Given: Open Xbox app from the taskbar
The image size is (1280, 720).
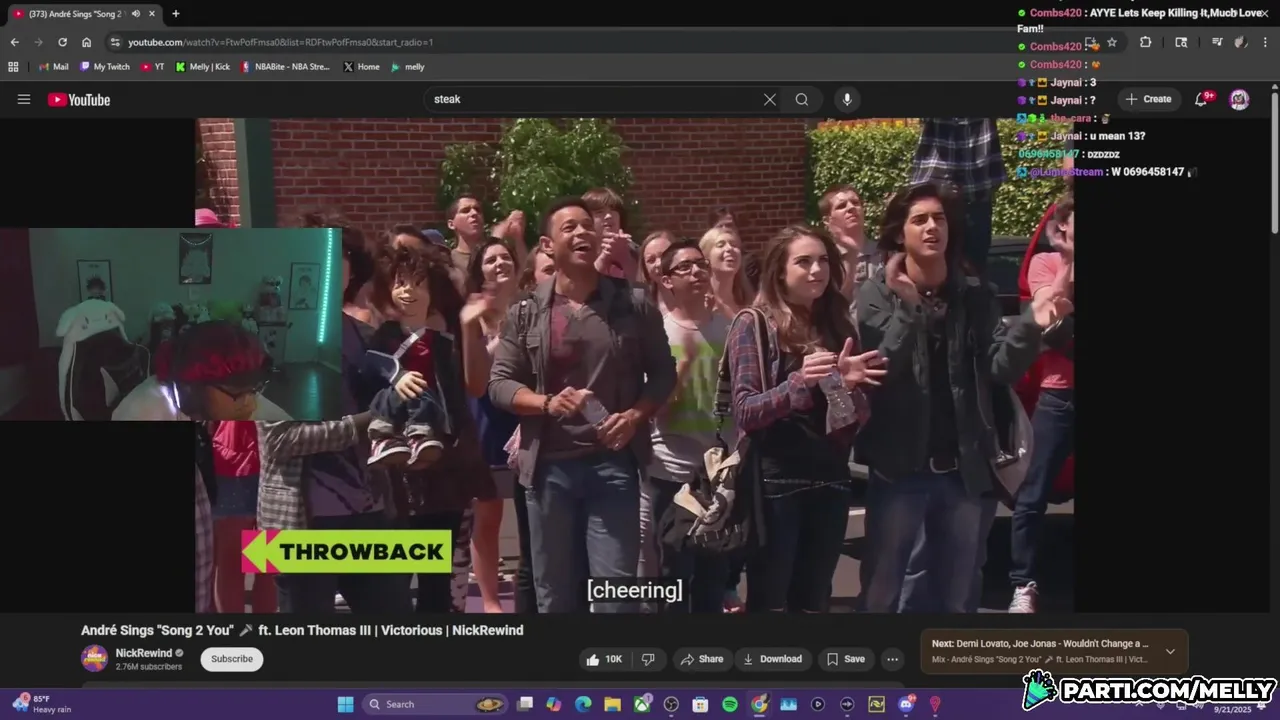Looking at the screenshot, I should (x=642, y=704).
